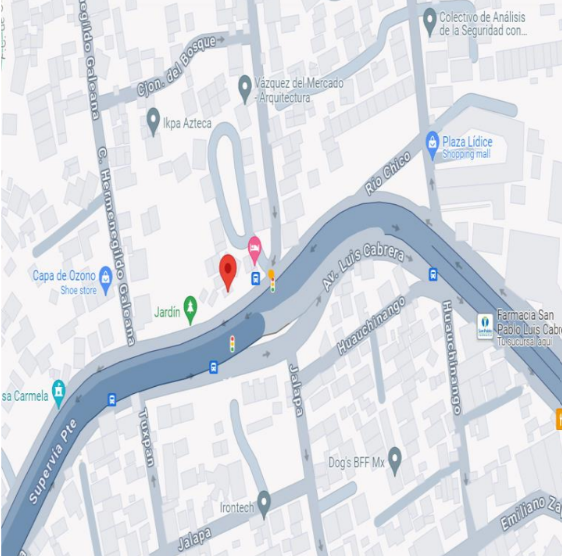Open the Capa de Ozono label text

pos(64,275)
